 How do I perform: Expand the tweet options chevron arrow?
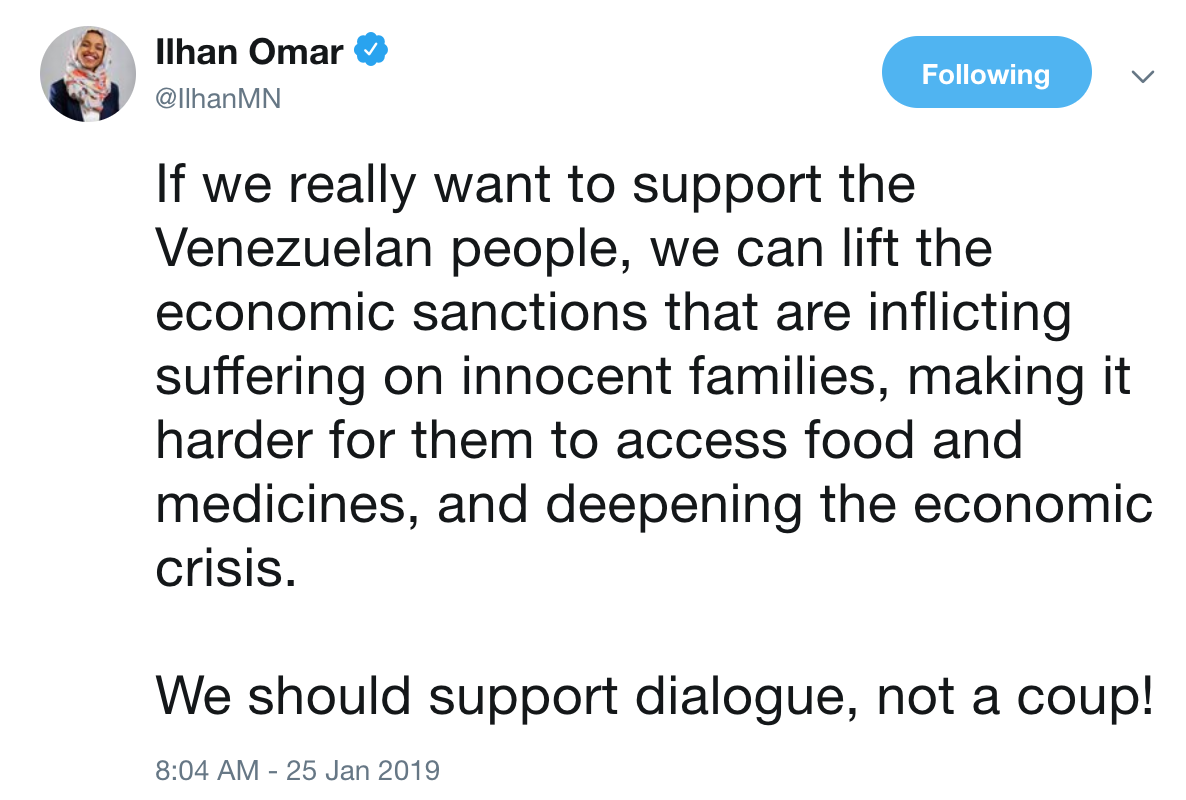click(x=1142, y=76)
